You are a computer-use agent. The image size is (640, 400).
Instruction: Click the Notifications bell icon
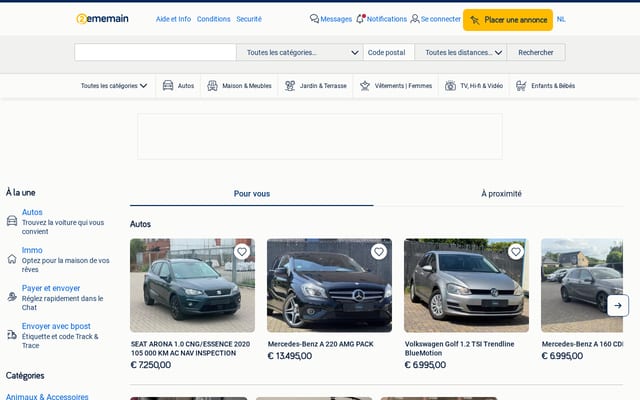pyautogui.click(x=360, y=19)
